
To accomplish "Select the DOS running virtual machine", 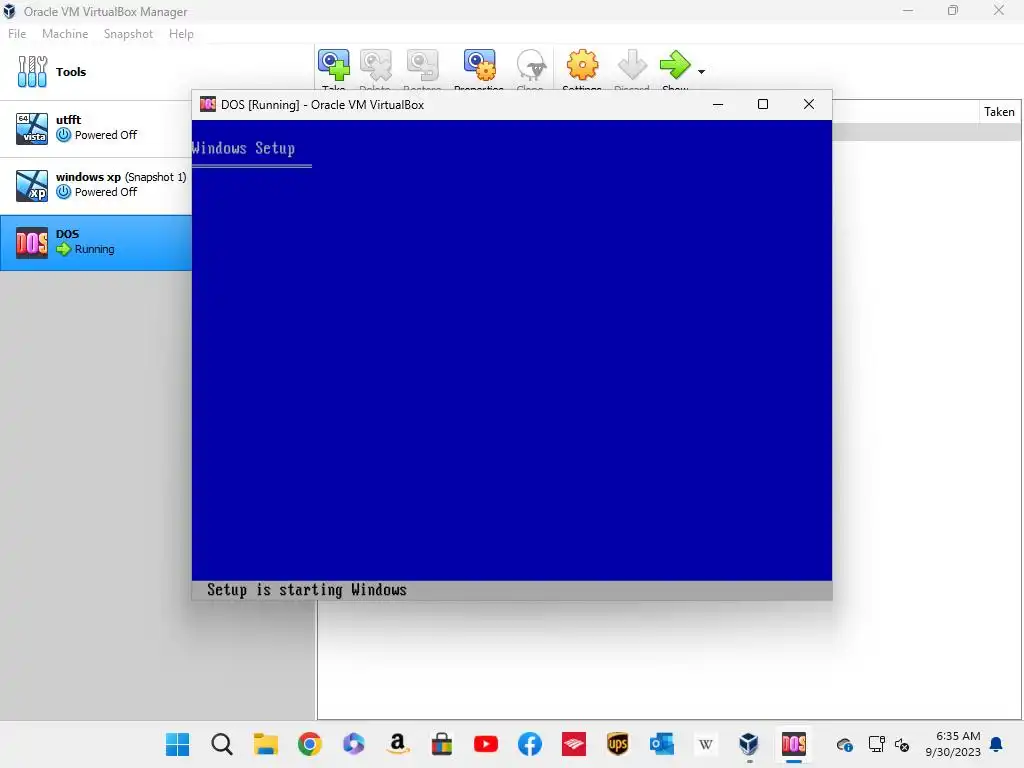I will click(x=96, y=242).
